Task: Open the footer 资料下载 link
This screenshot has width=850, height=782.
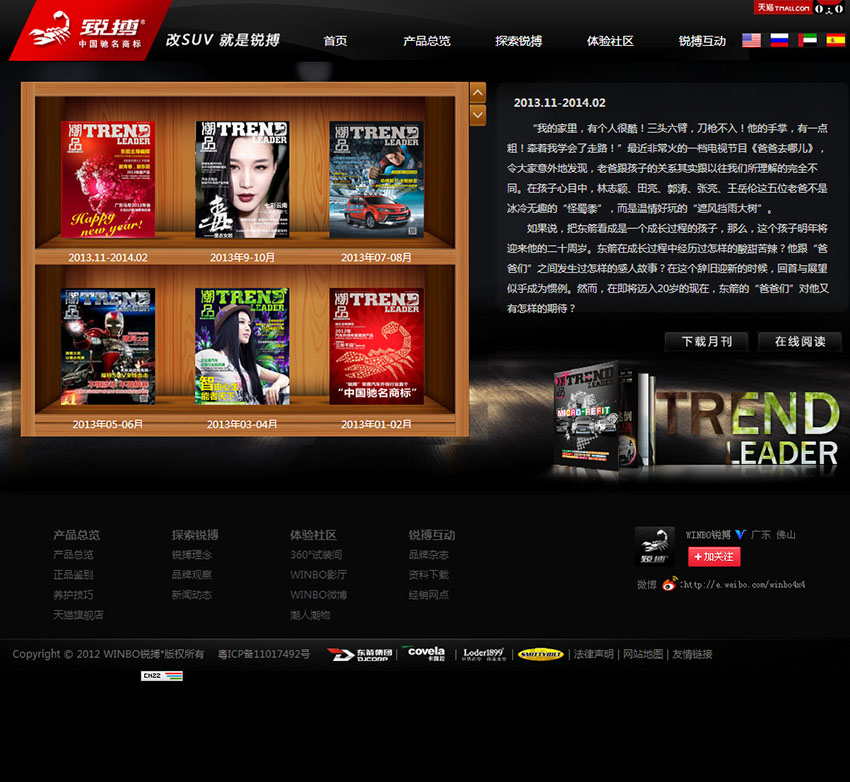Action: (x=429, y=574)
